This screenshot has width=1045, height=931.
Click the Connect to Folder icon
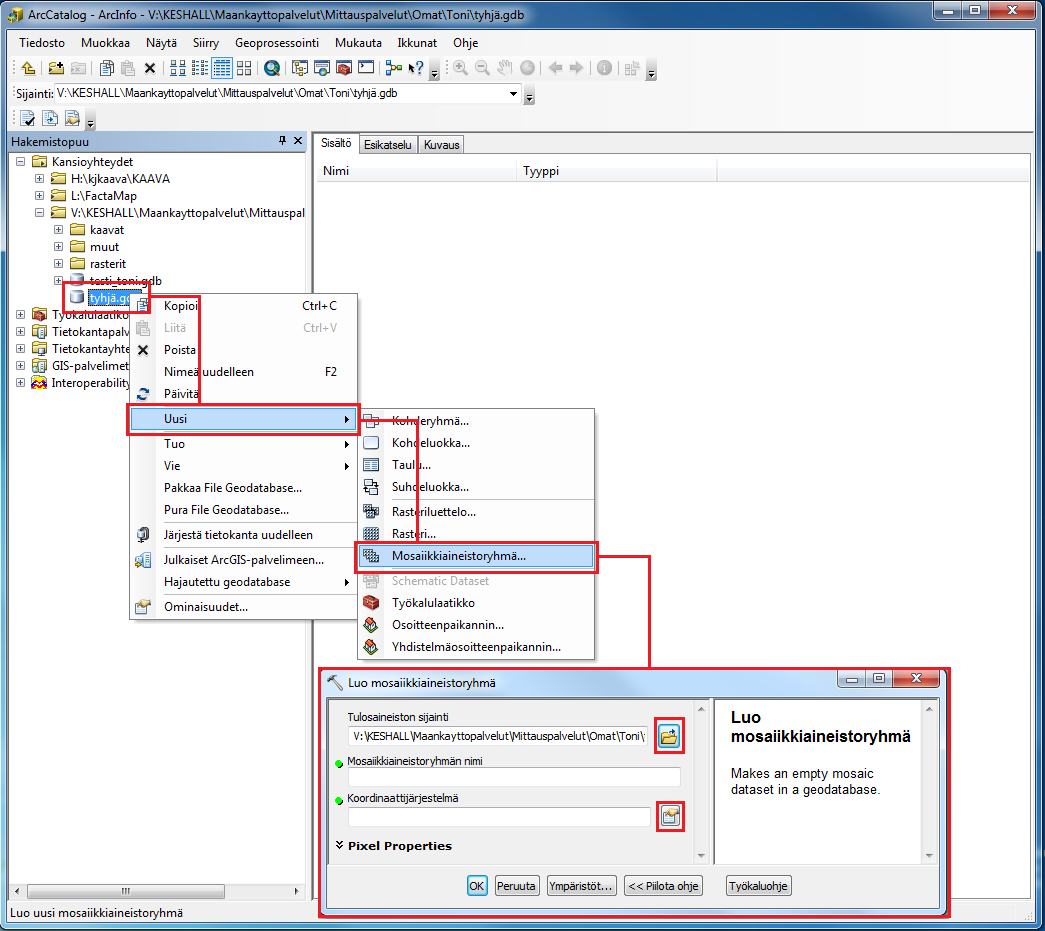pos(56,67)
